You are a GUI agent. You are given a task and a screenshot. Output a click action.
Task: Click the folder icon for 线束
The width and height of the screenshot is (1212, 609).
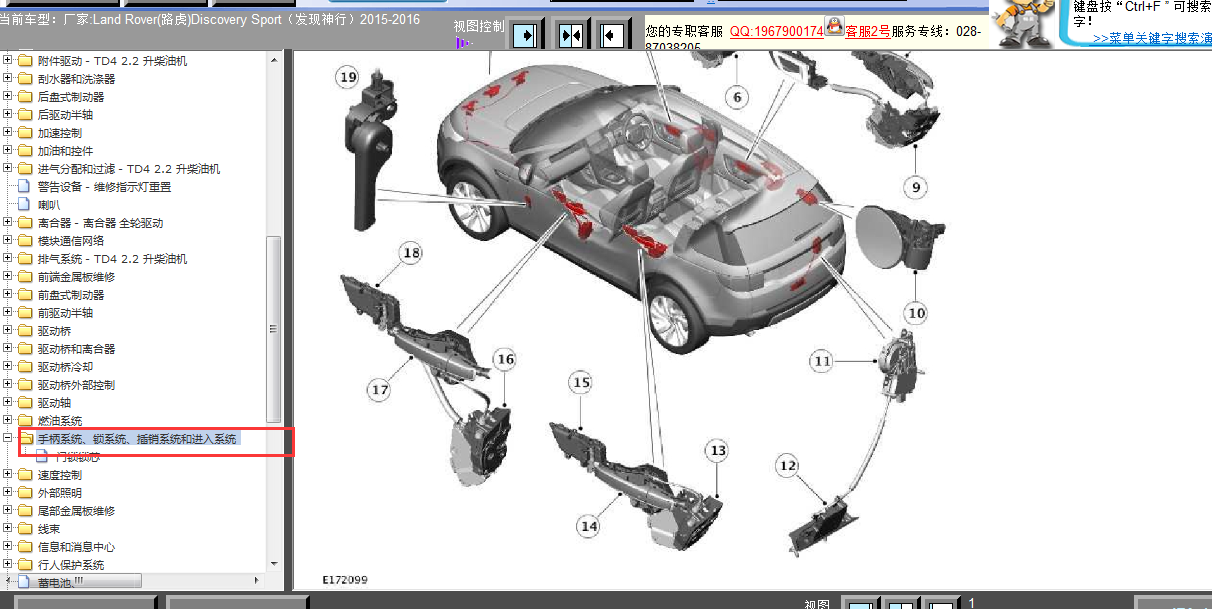point(25,529)
